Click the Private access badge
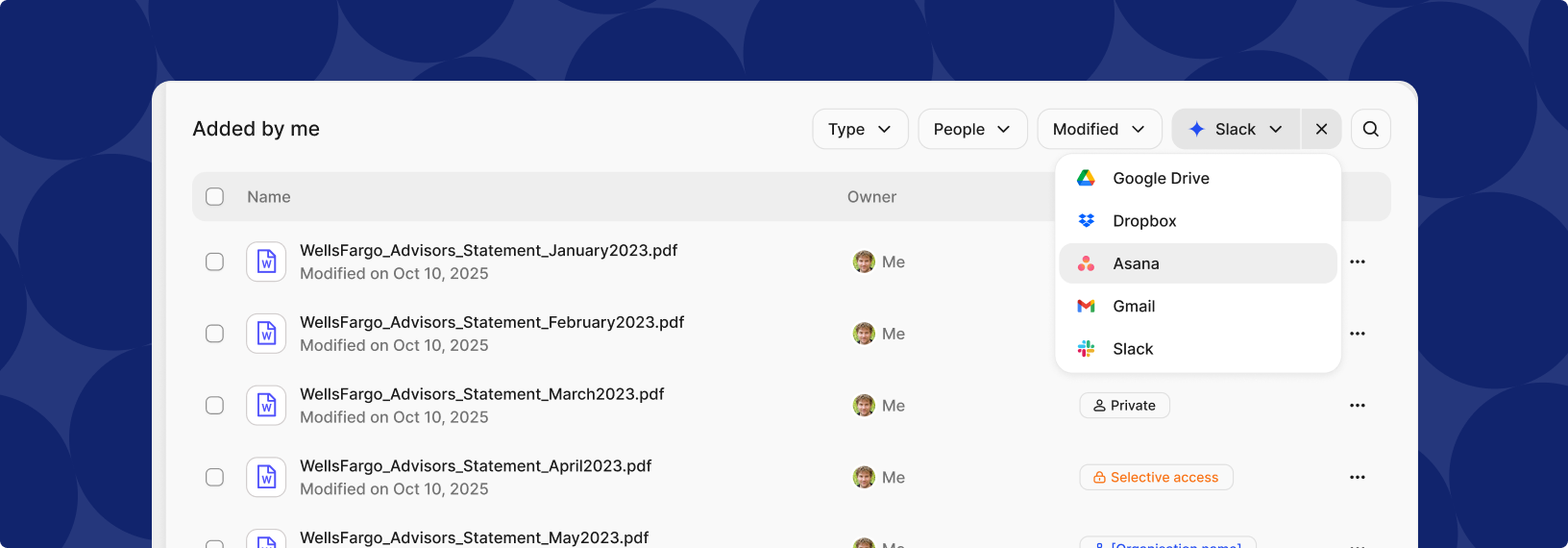This screenshot has width=1568, height=548. coord(1124,406)
